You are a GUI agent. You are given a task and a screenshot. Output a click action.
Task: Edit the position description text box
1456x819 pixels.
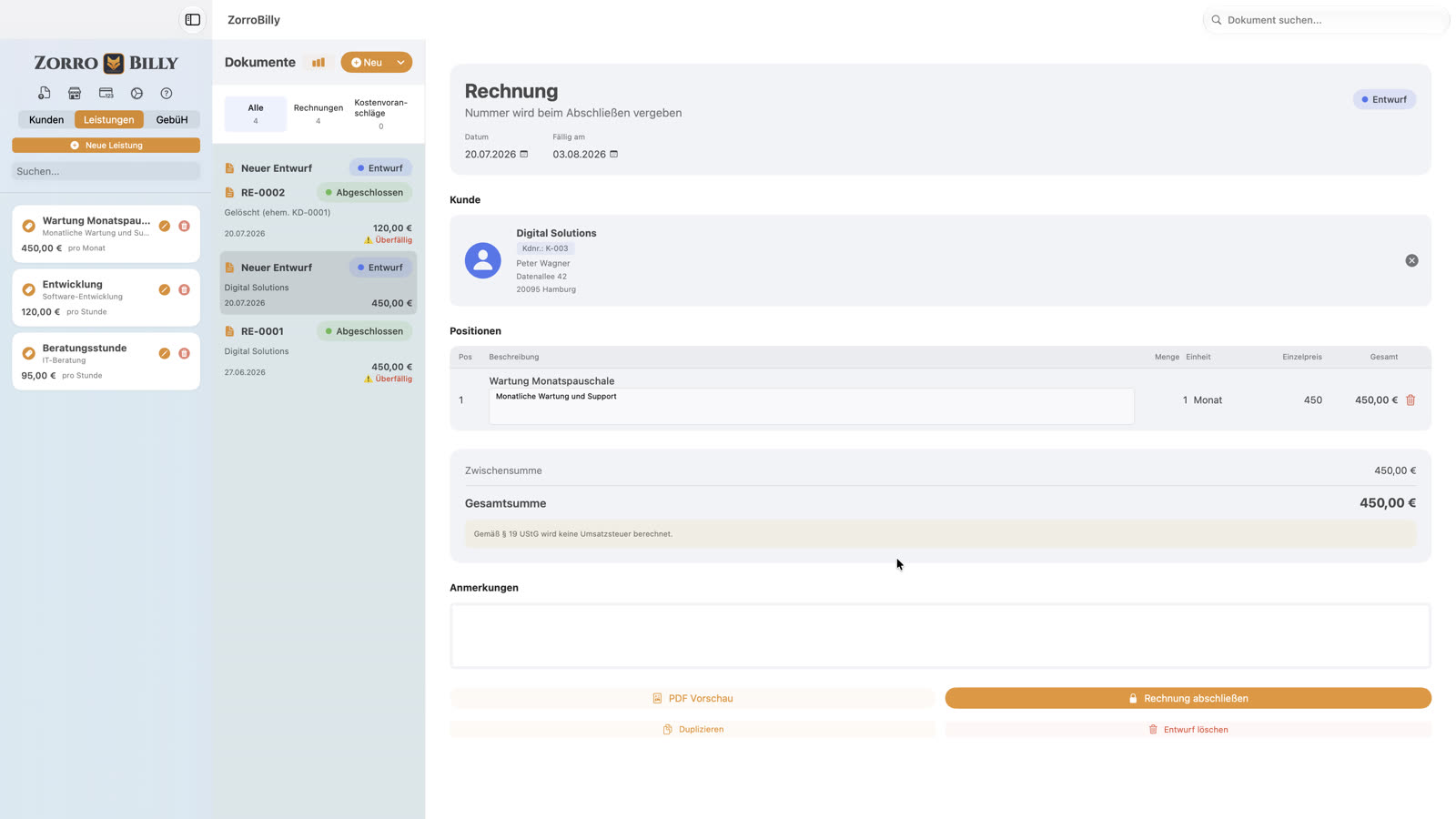[x=812, y=406]
